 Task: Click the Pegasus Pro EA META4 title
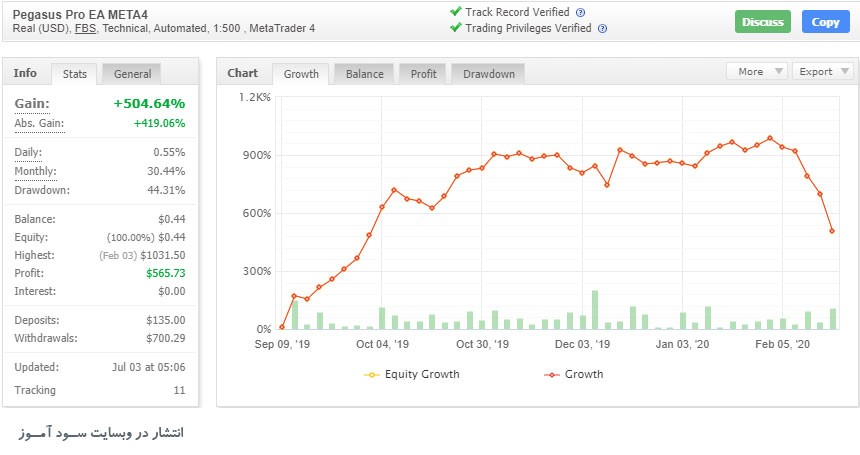(80, 15)
